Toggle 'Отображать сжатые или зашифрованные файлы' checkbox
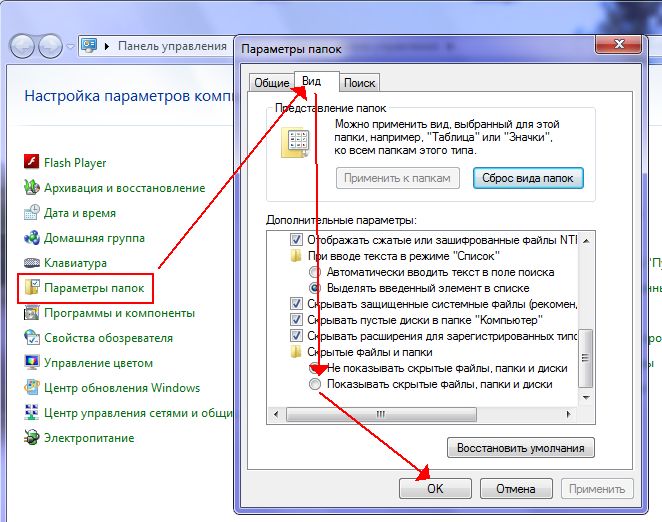Viewport: 662px width, 522px height. (x=296, y=240)
